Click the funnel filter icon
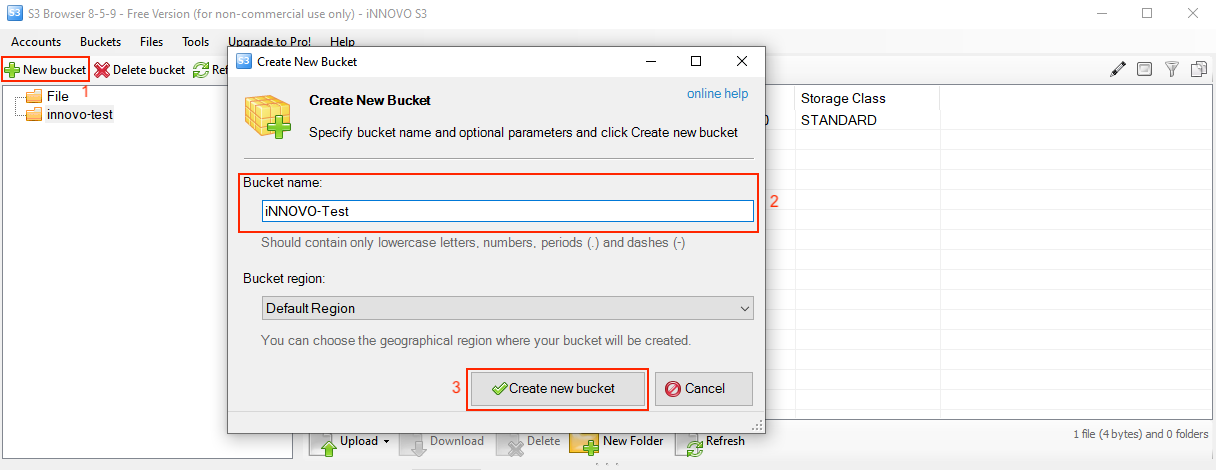Viewport: 1216px width, 470px height. point(1171,69)
